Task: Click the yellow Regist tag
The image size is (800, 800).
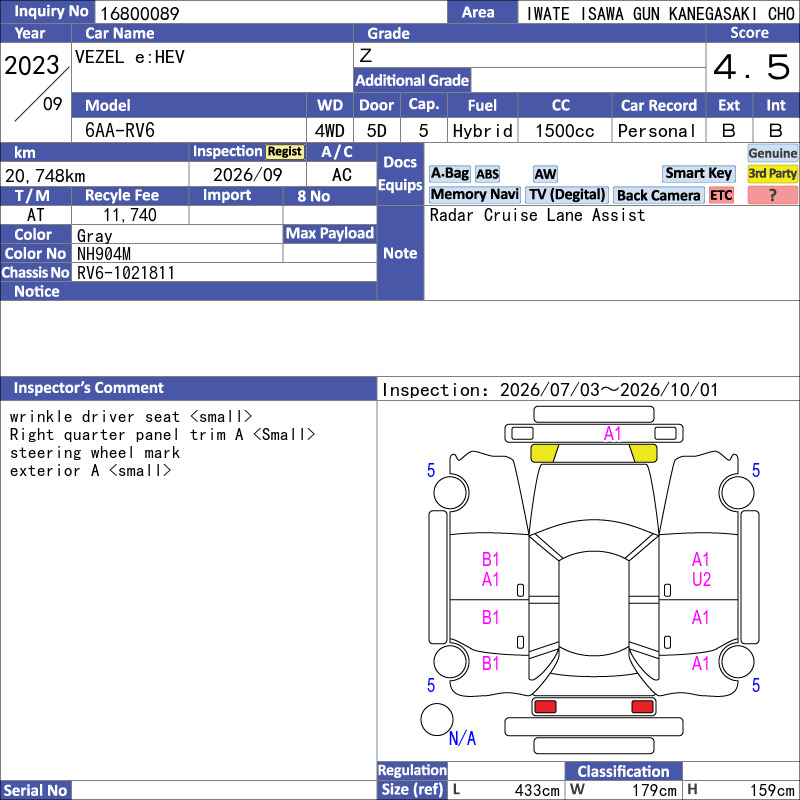Action: 285,152
